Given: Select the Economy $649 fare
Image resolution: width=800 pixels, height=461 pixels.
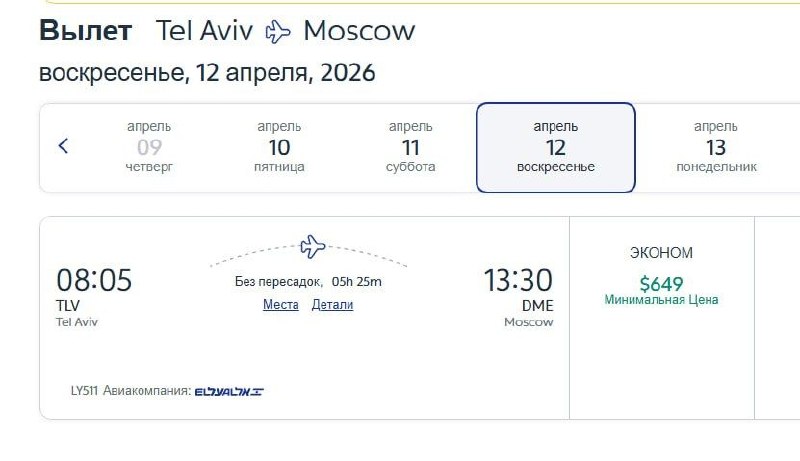Looking at the screenshot, I should 661,284.
